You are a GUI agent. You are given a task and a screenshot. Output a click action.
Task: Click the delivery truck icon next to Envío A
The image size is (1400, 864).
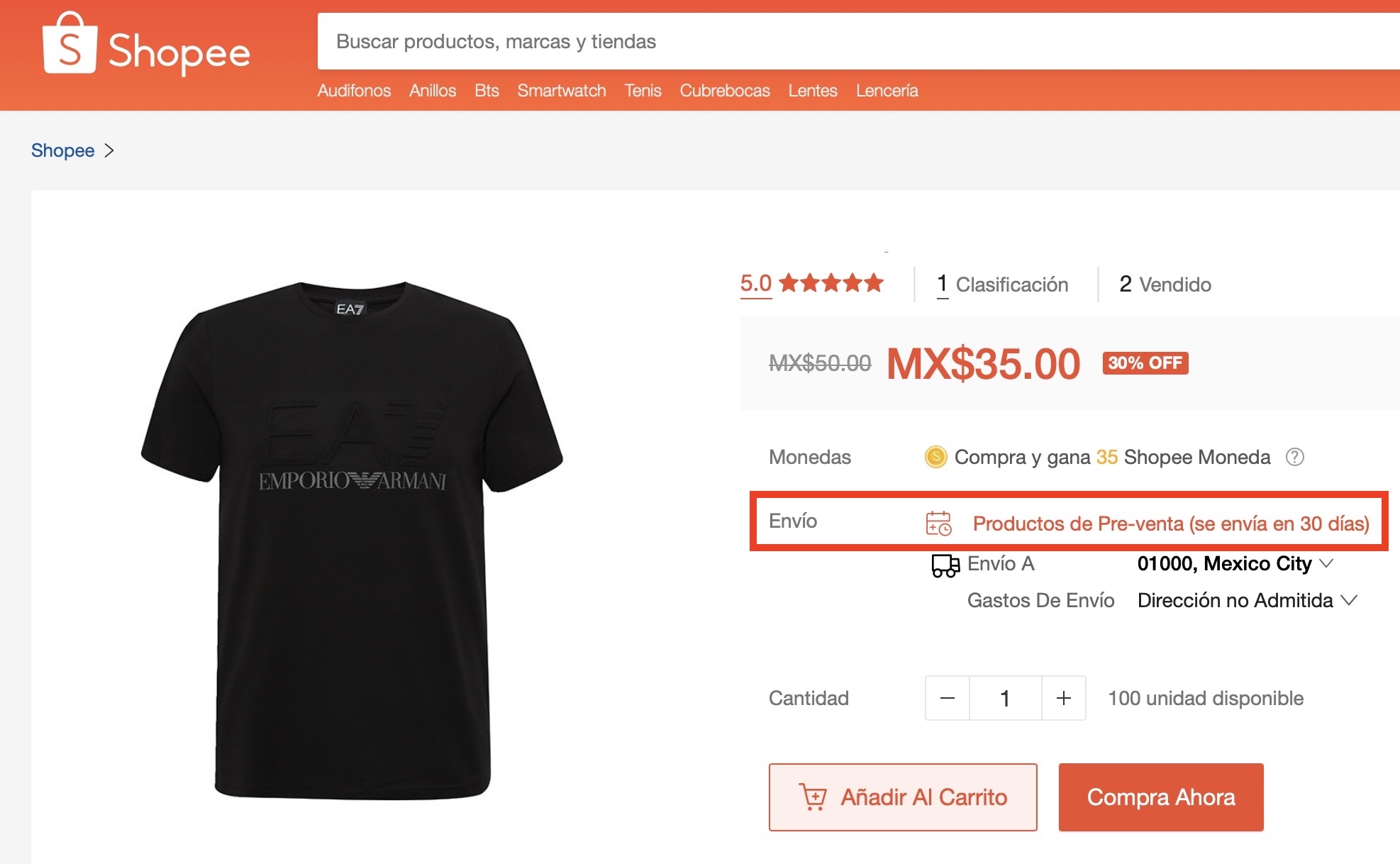pyautogui.click(x=945, y=565)
